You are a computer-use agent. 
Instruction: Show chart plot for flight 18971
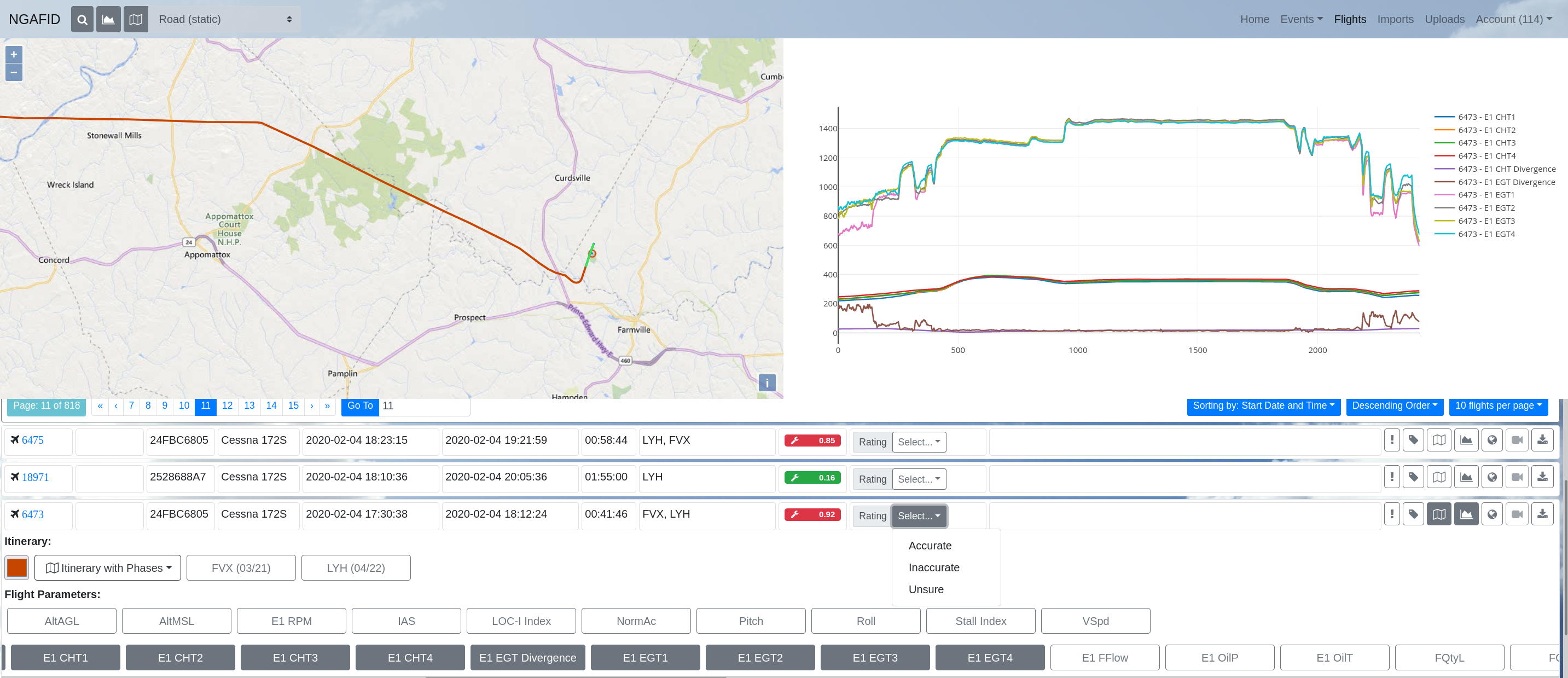click(1466, 477)
